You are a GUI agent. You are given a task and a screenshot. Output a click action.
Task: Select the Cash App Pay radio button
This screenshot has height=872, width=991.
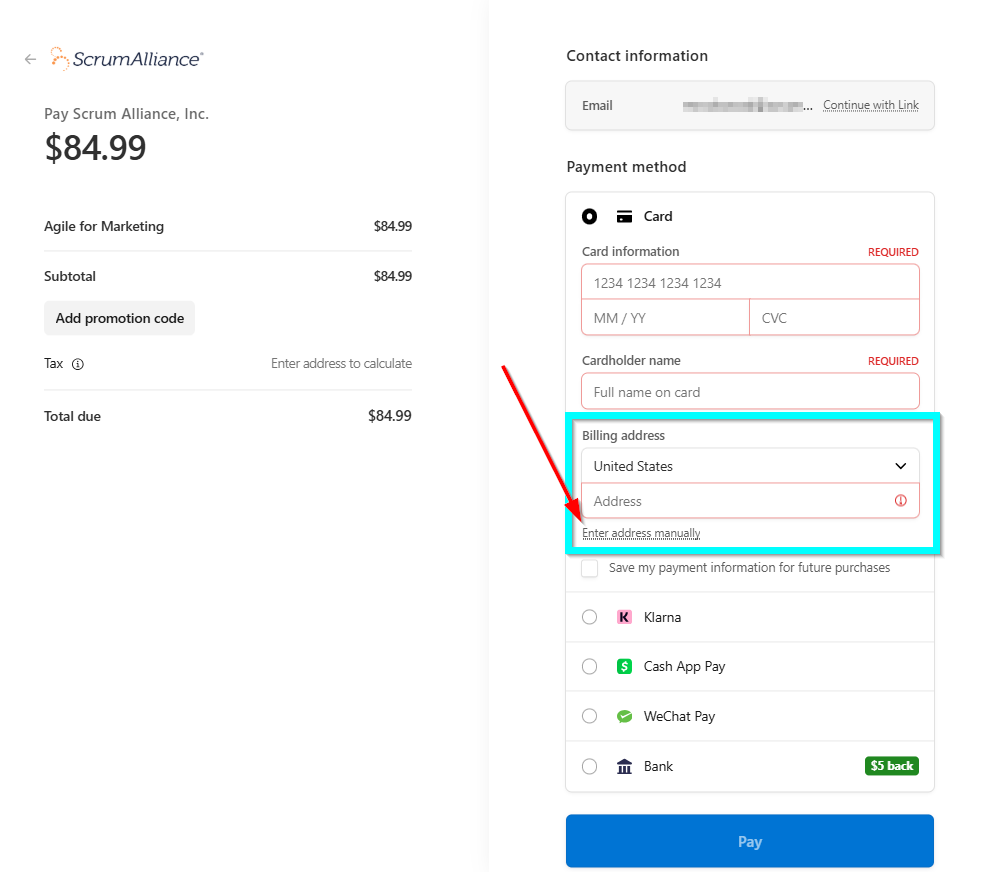pyautogui.click(x=589, y=666)
